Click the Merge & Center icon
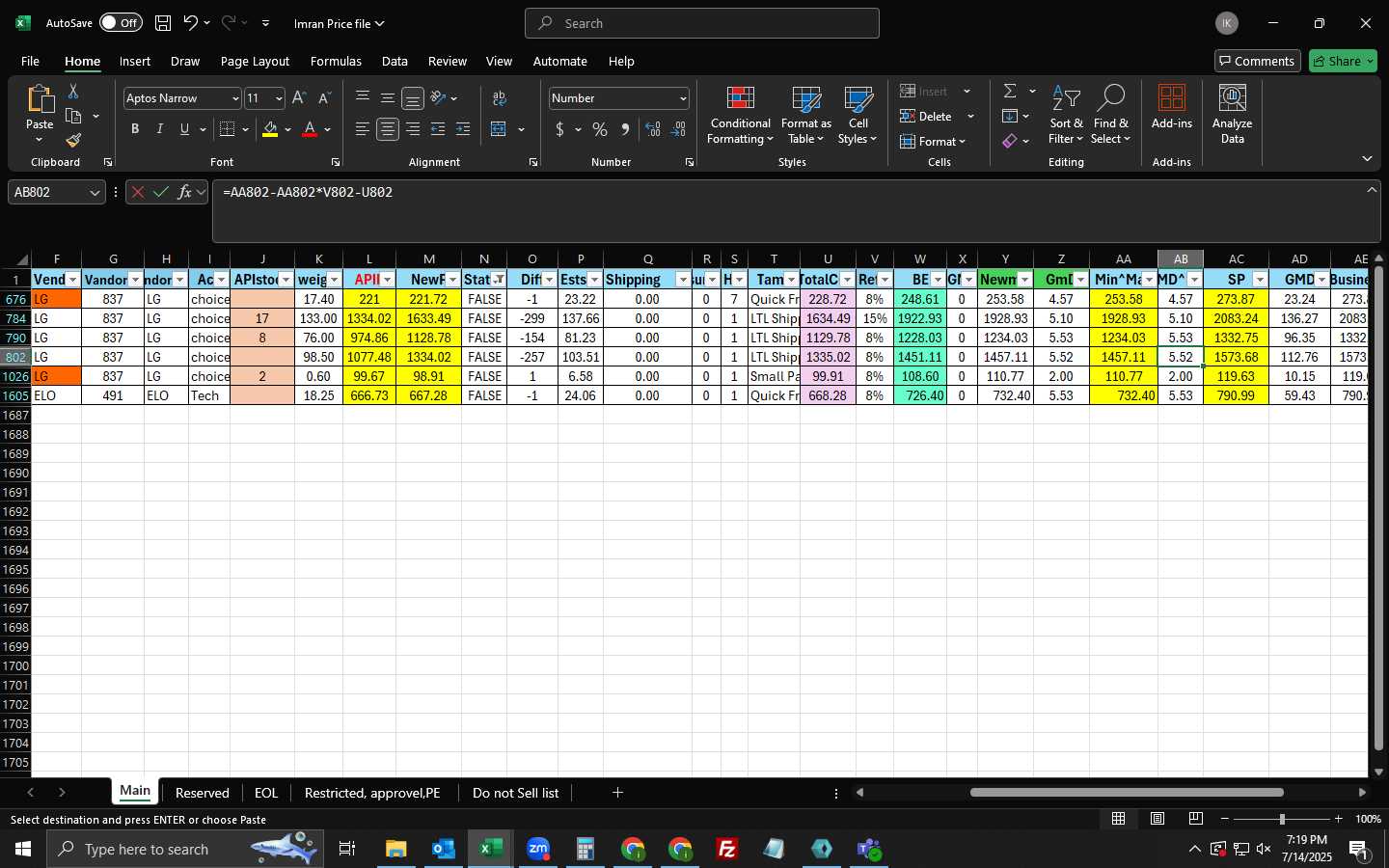Screen dimensions: 1389x868 tap(499, 129)
